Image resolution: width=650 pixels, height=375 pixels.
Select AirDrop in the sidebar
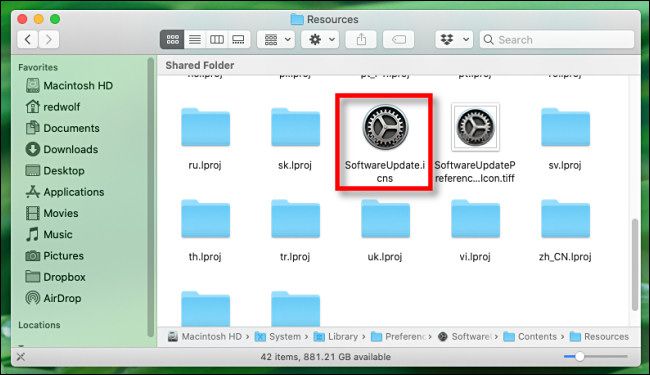(53, 298)
